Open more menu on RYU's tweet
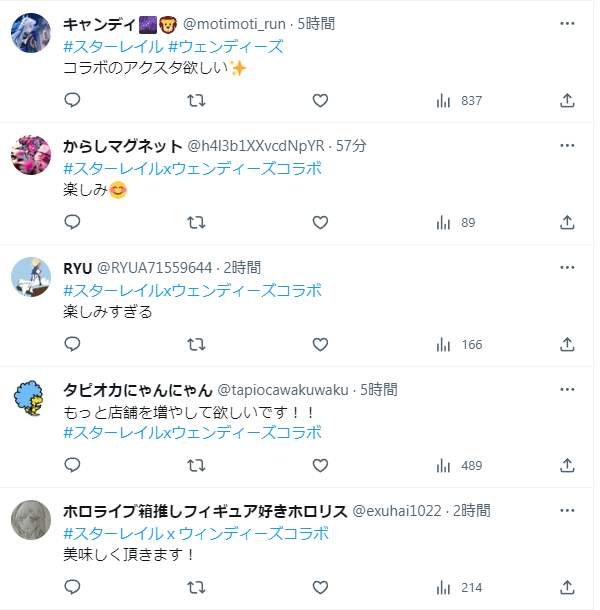 (567, 268)
